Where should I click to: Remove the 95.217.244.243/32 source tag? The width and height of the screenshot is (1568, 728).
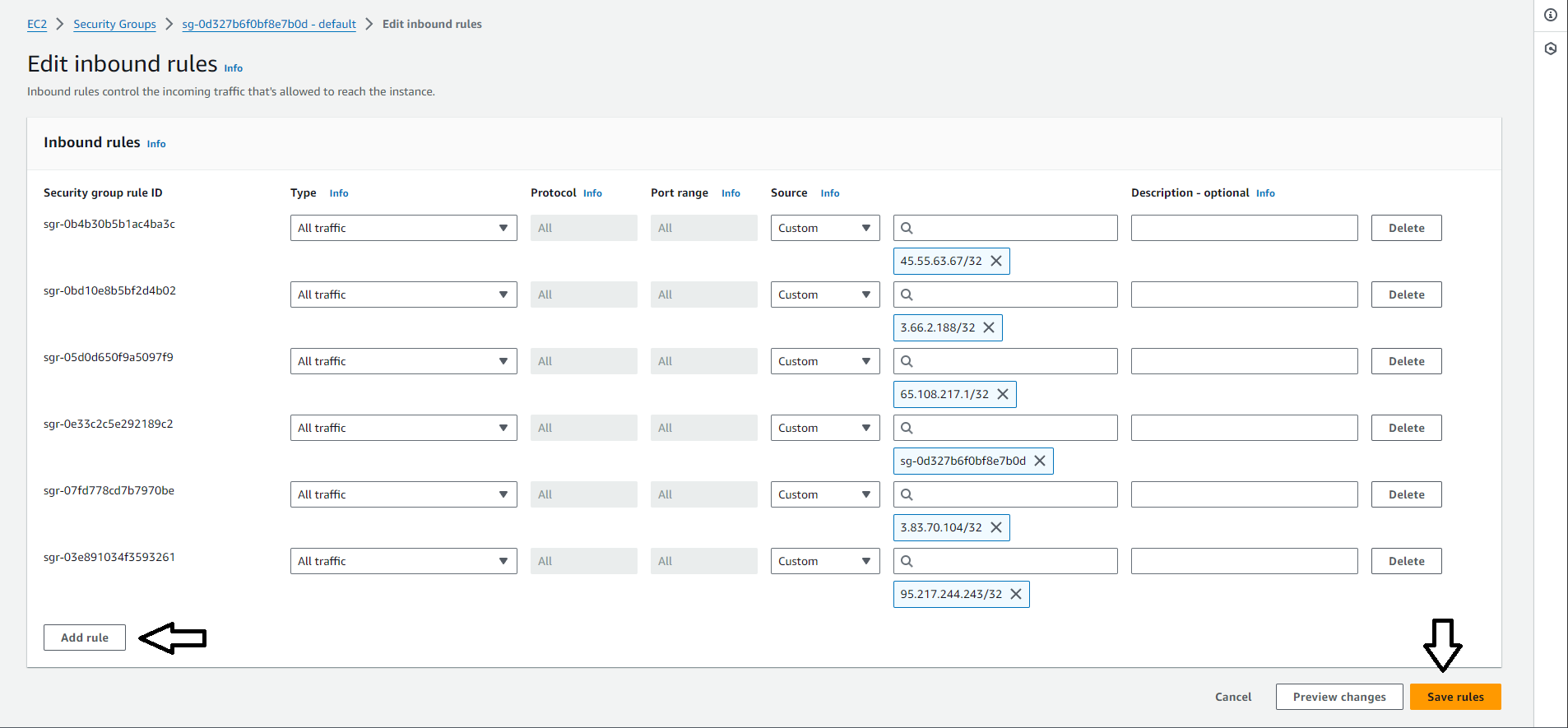[x=1016, y=594]
